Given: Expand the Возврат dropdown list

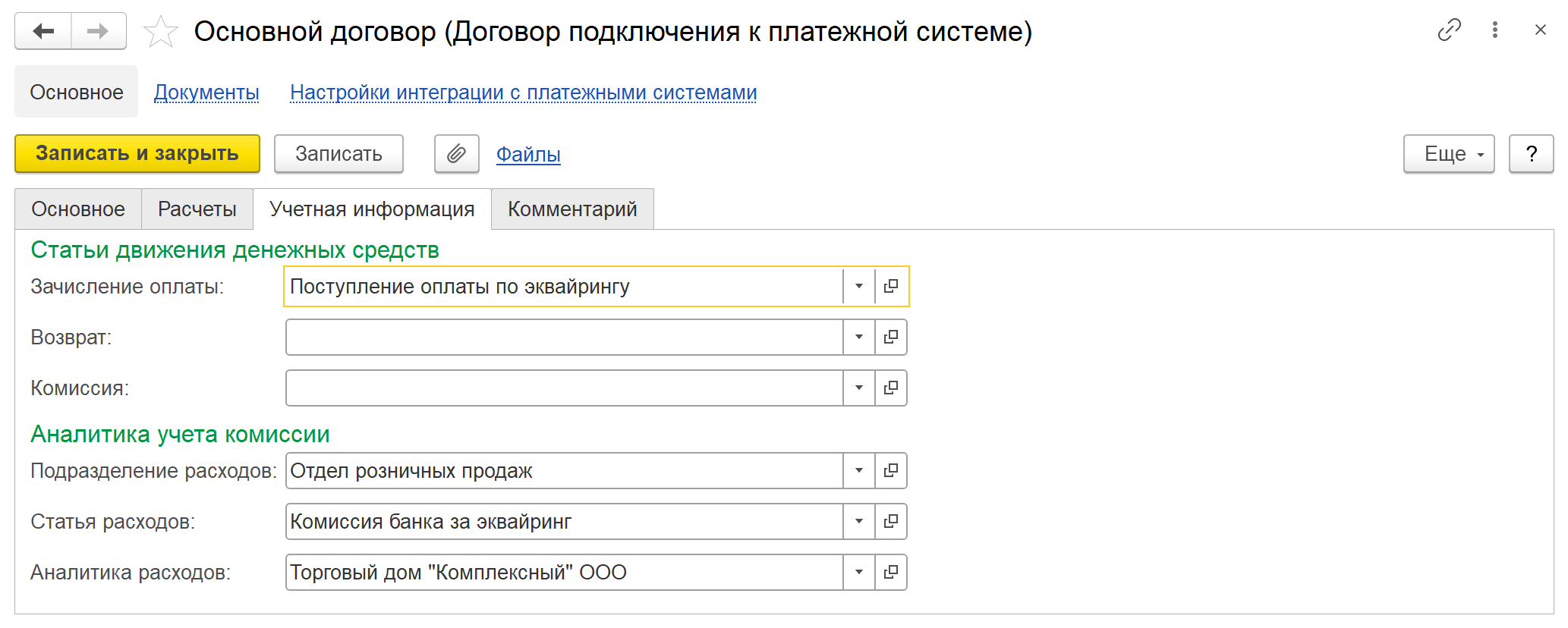Looking at the screenshot, I should pyautogui.click(x=859, y=338).
